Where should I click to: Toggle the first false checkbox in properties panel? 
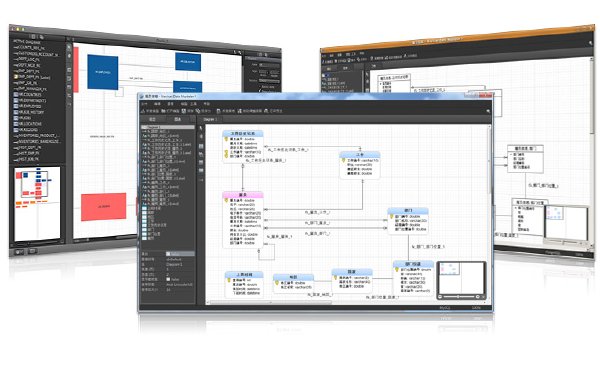coord(168,254)
